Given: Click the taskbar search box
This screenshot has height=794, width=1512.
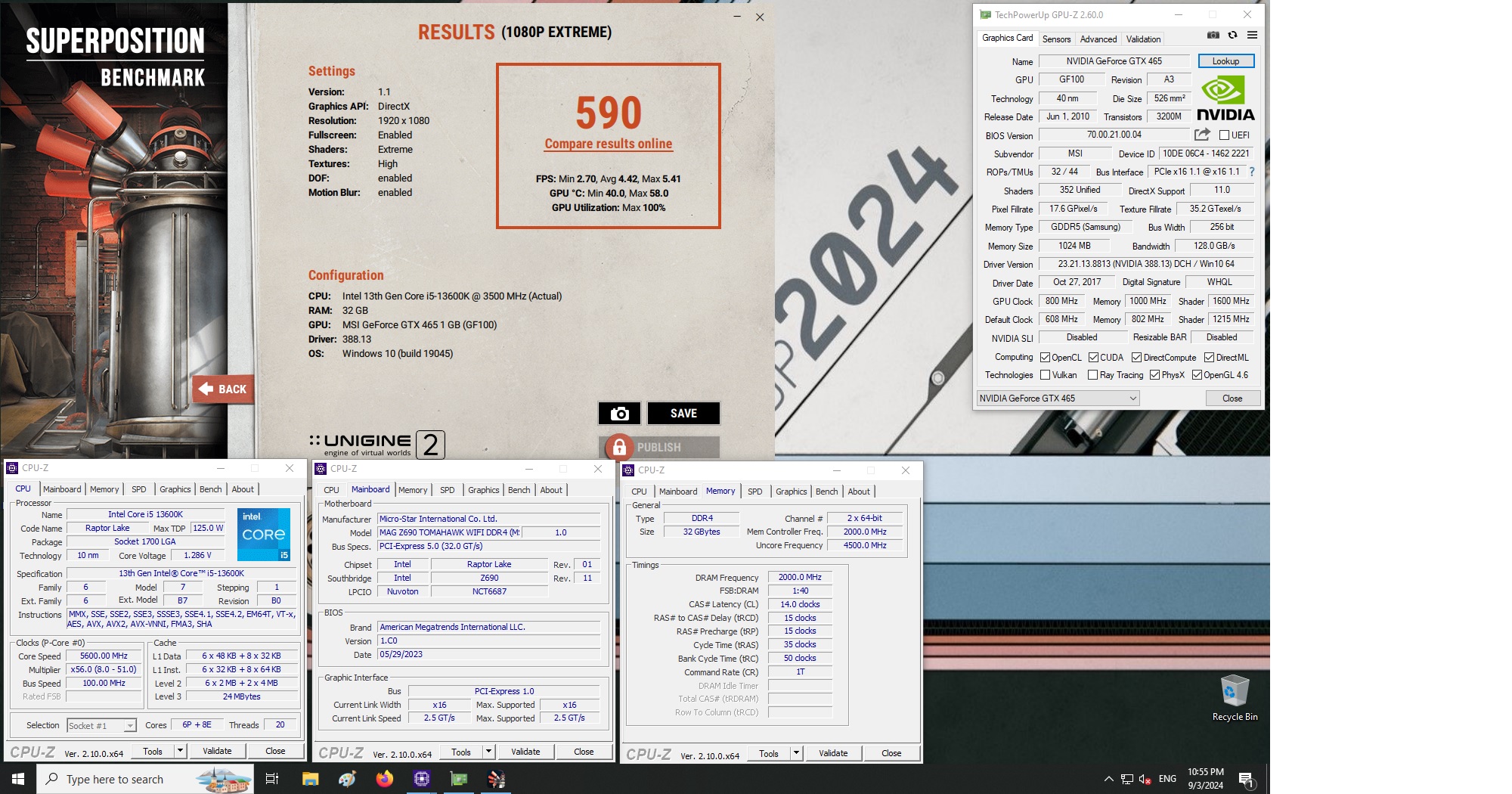Looking at the screenshot, I should [x=145, y=779].
